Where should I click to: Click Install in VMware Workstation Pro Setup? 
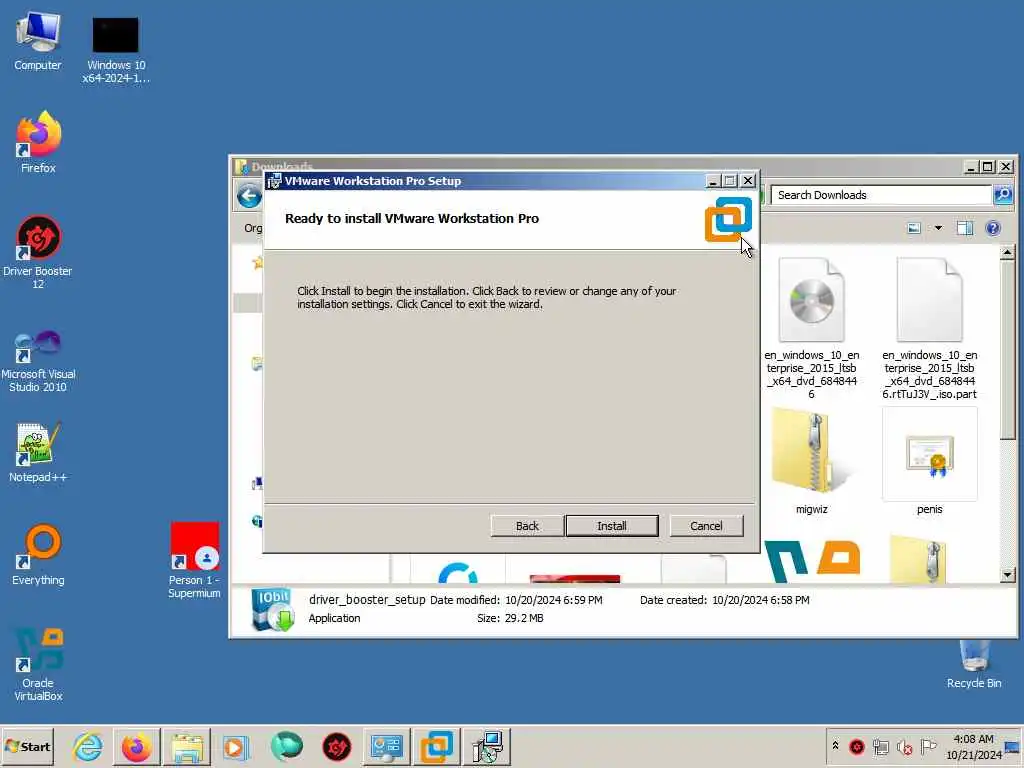pyautogui.click(x=611, y=526)
